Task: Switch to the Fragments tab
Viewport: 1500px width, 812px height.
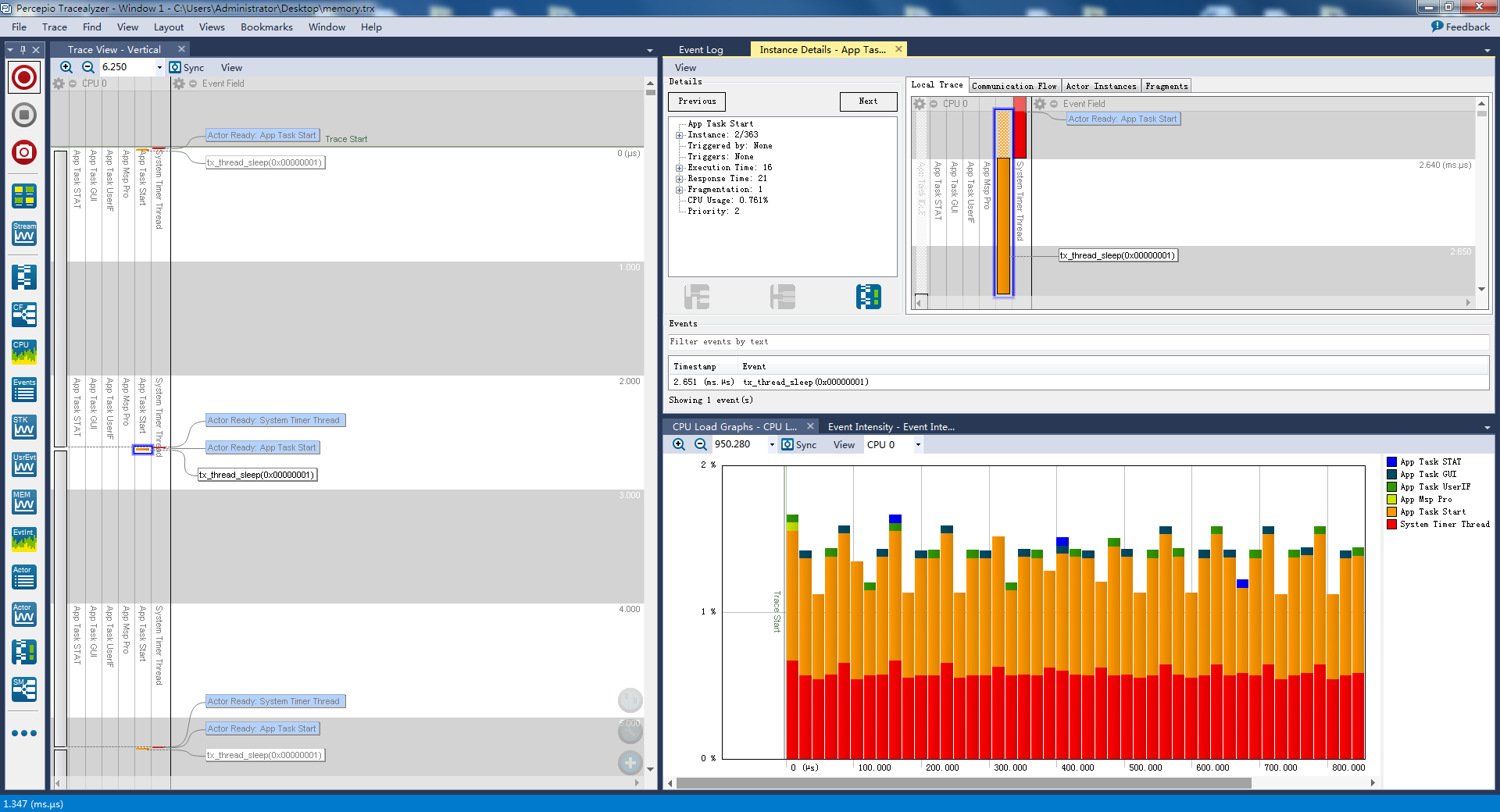Action: (1166, 86)
